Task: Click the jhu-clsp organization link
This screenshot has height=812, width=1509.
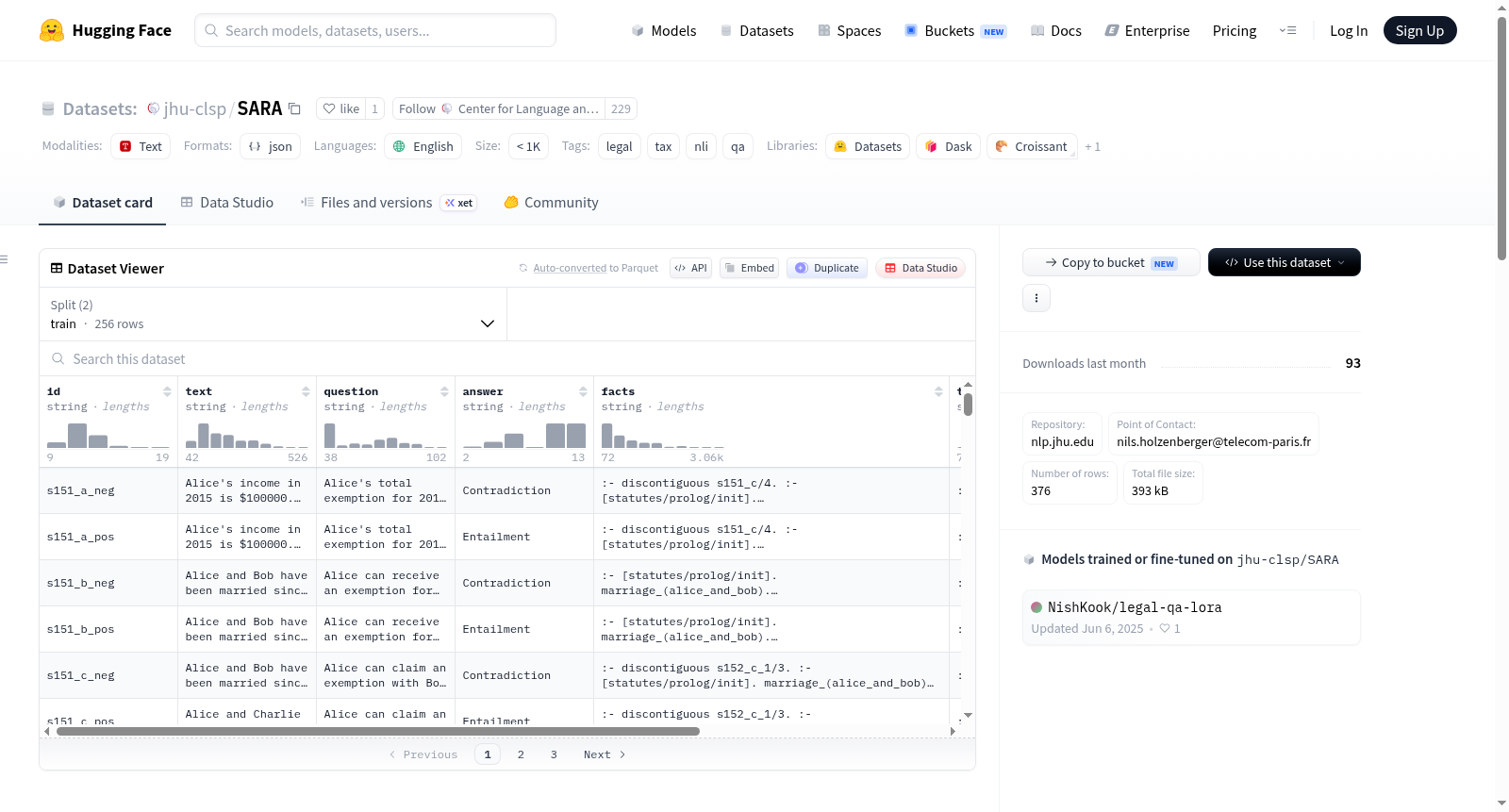Action: 194,108
